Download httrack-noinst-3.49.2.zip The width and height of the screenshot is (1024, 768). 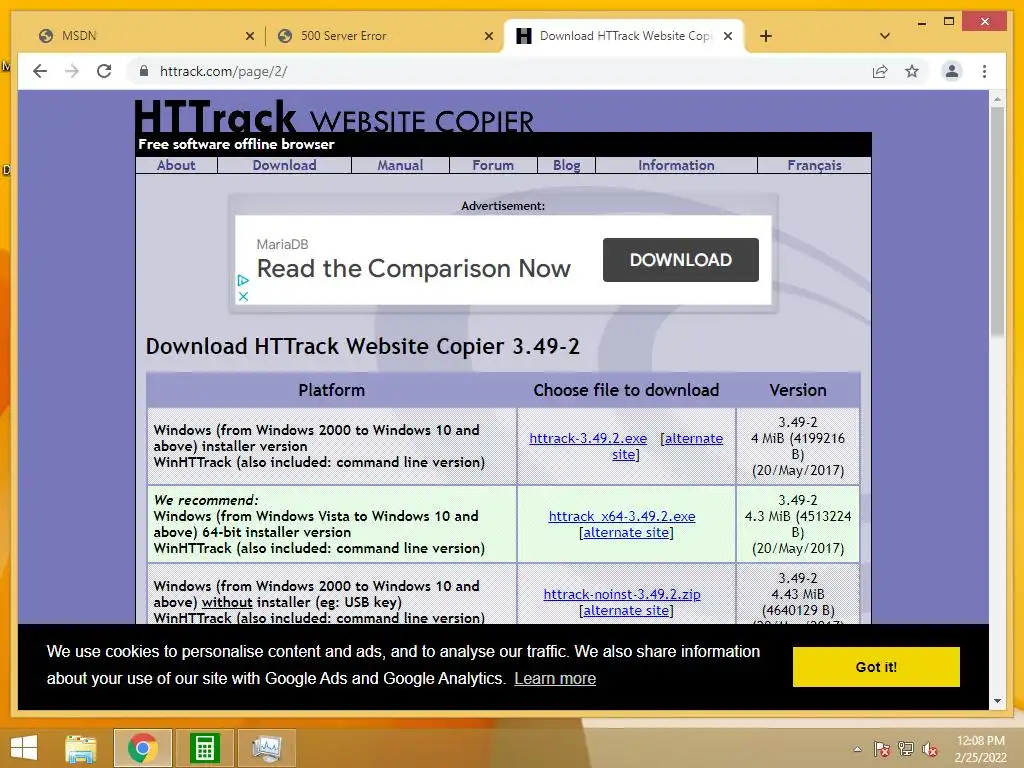(622, 594)
